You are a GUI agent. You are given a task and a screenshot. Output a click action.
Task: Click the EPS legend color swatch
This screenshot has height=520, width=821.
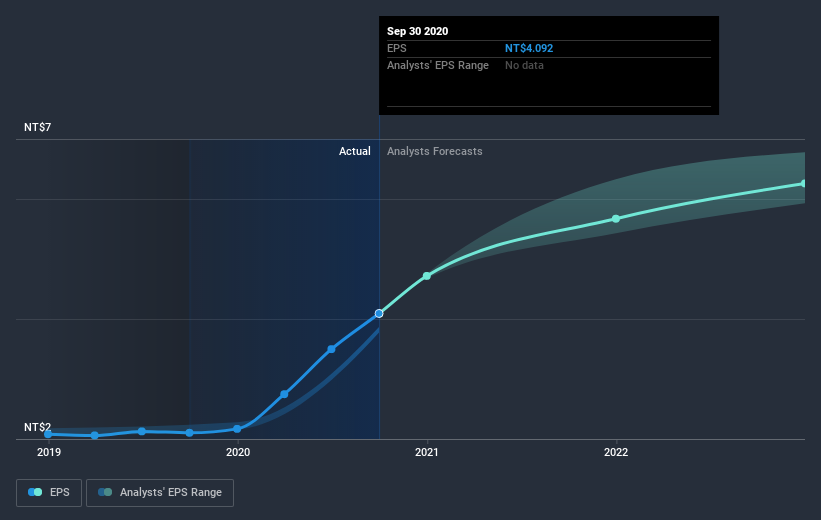[x=35, y=492]
